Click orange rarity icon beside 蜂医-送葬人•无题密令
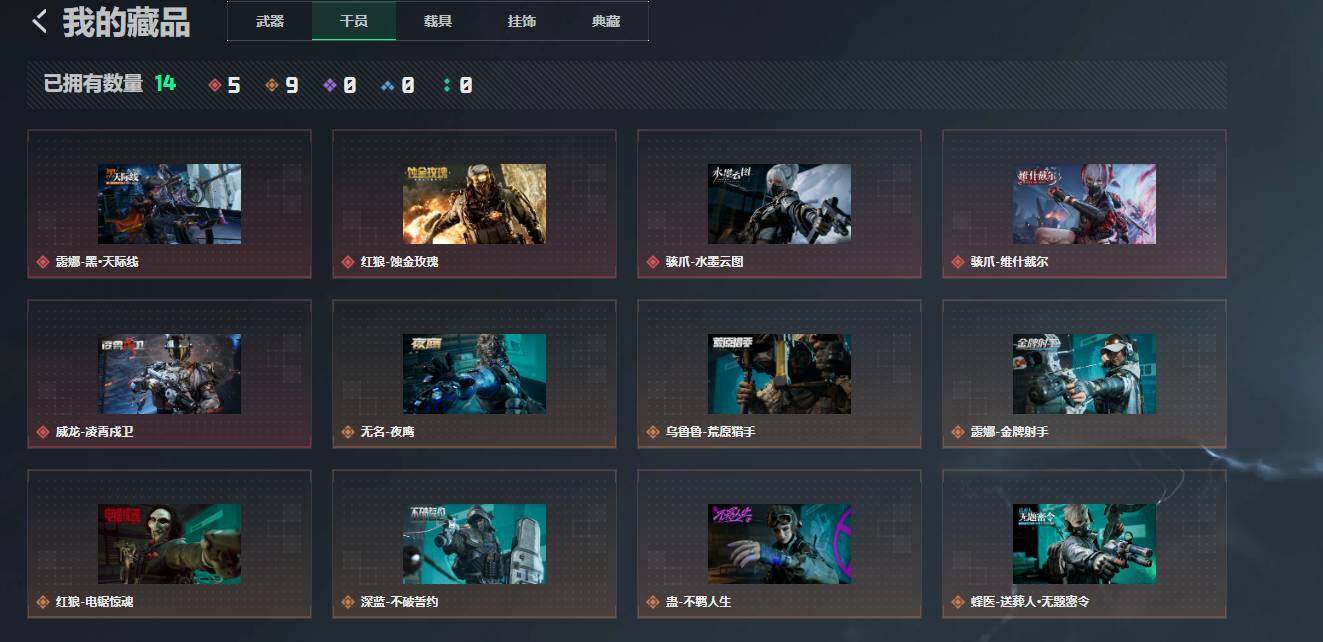 click(x=958, y=602)
